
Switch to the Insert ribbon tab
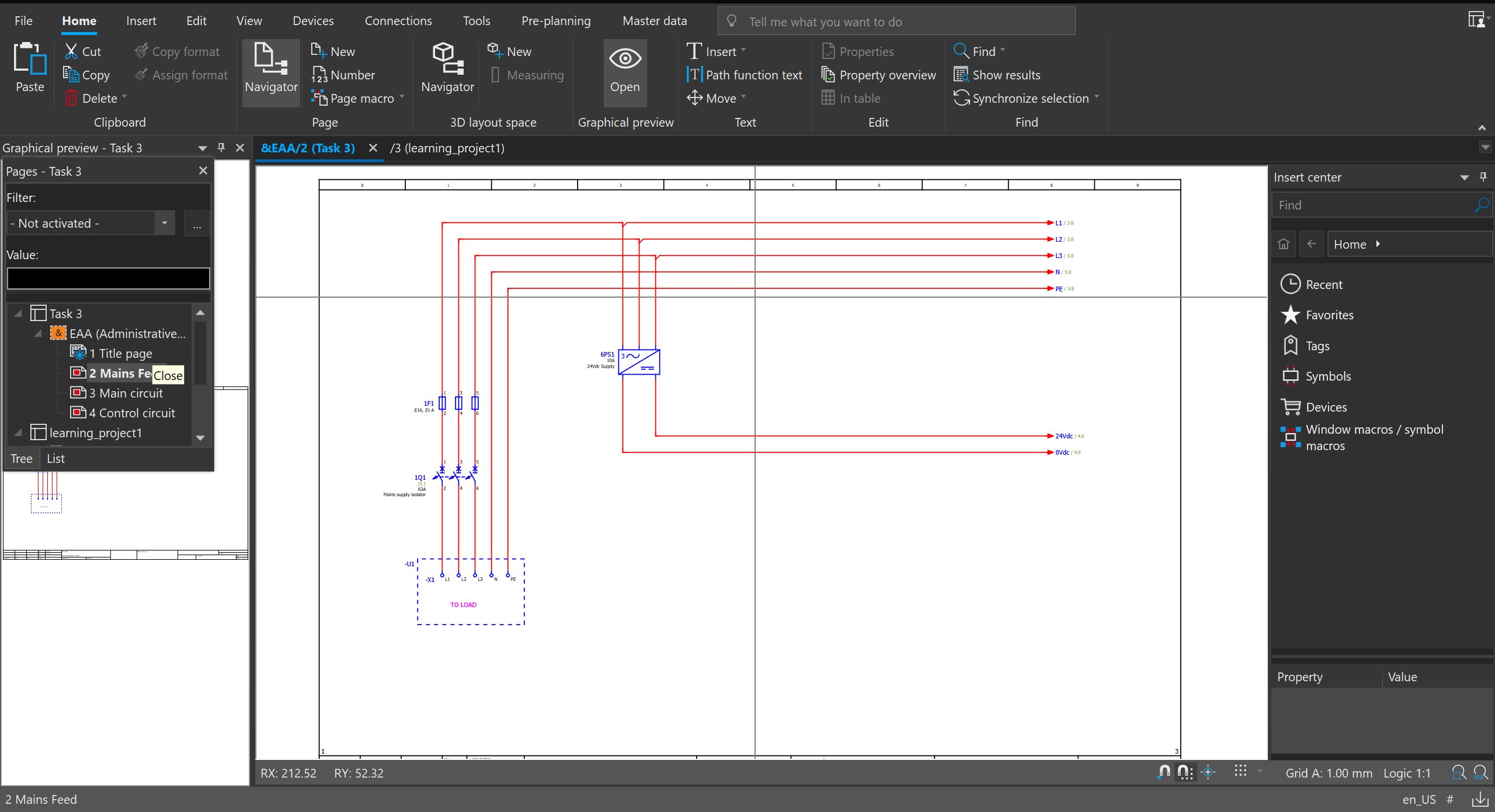click(141, 21)
